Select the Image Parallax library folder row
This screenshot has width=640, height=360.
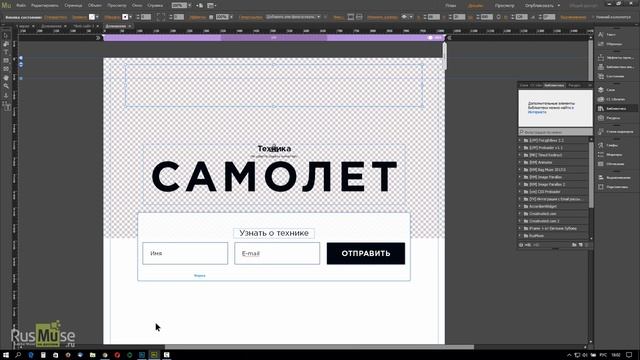(x=554, y=177)
